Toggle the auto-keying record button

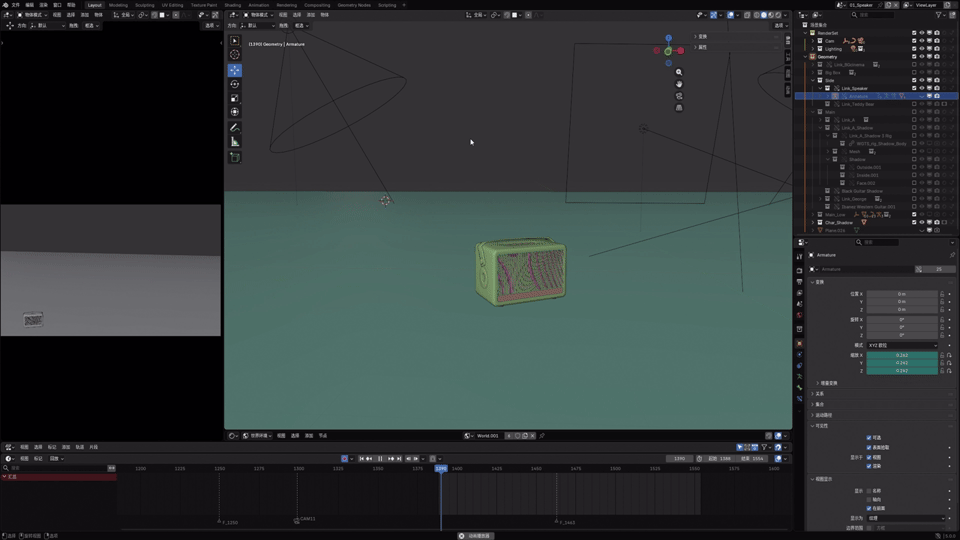344,459
